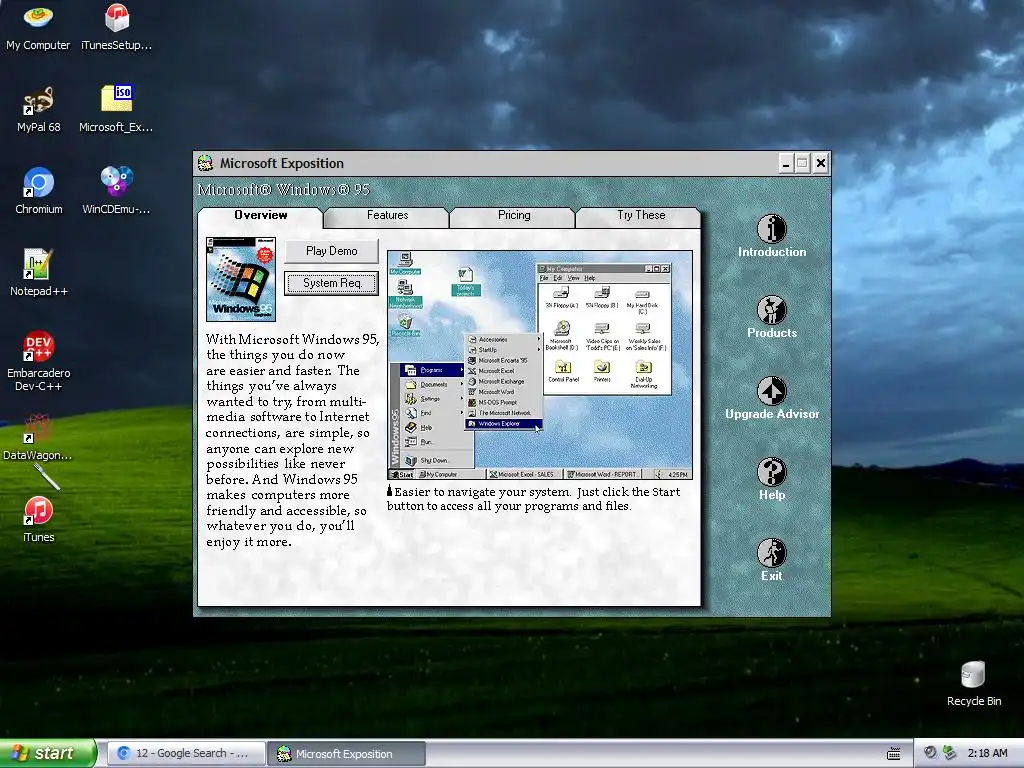The height and width of the screenshot is (768, 1024).
Task: Click the Microsoft Windows 95 heading text
Action: click(x=283, y=190)
